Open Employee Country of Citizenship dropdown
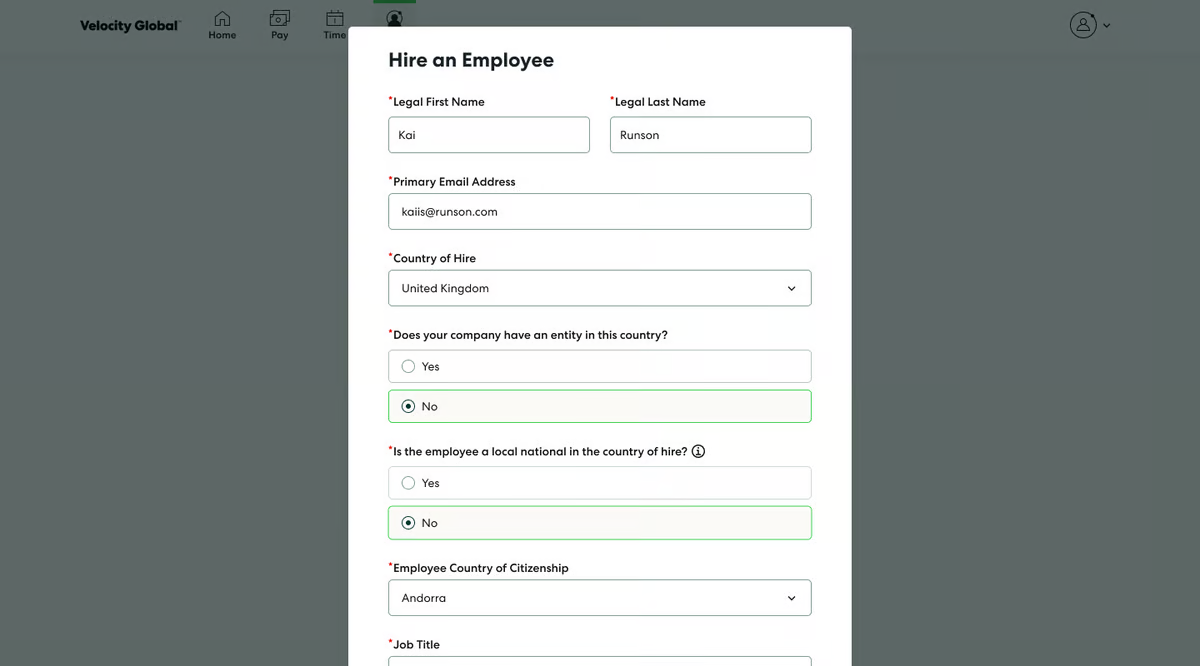This screenshot has width=1200, height=666. [599, 598]
